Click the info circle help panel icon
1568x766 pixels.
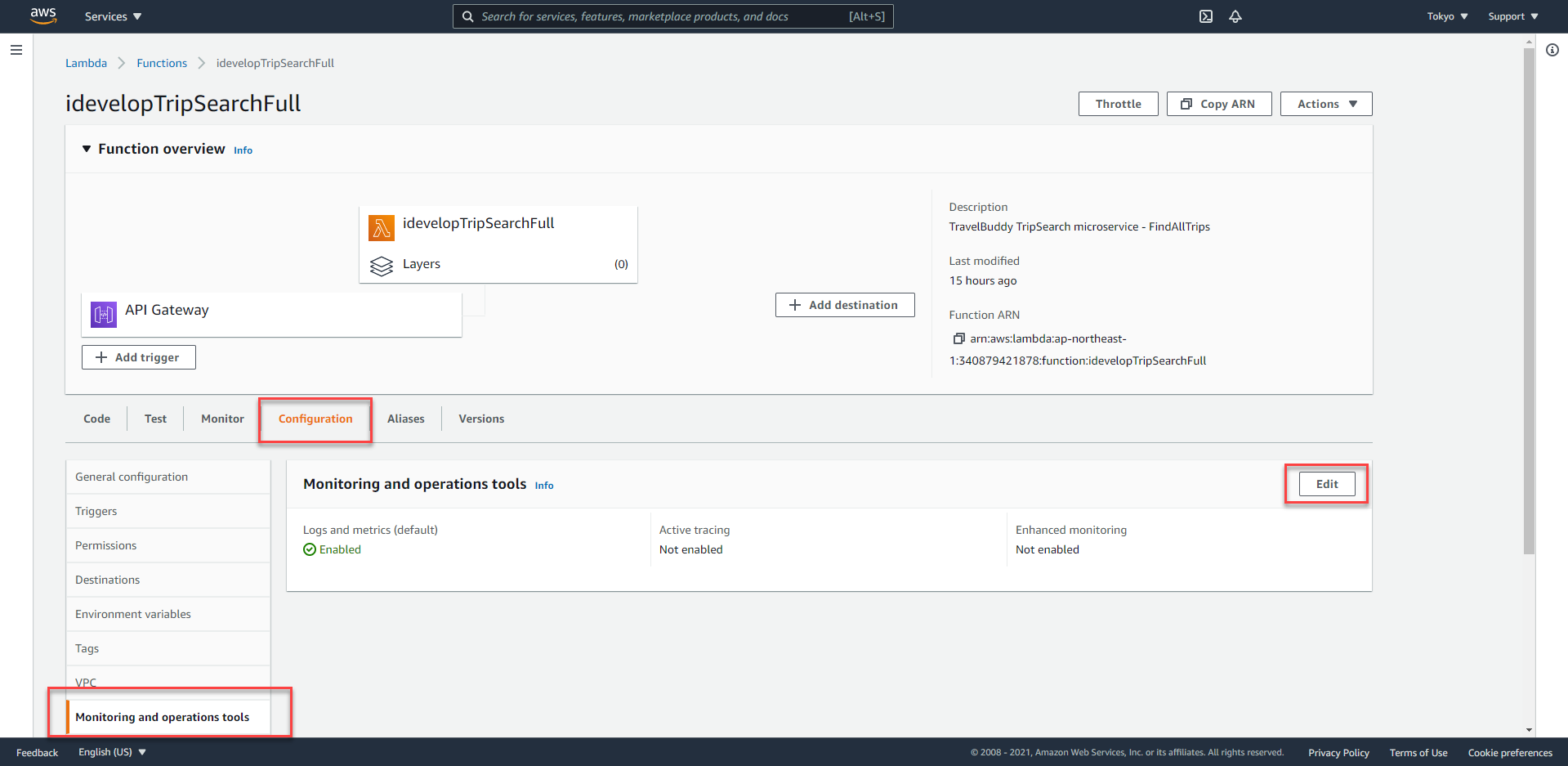1552,50
